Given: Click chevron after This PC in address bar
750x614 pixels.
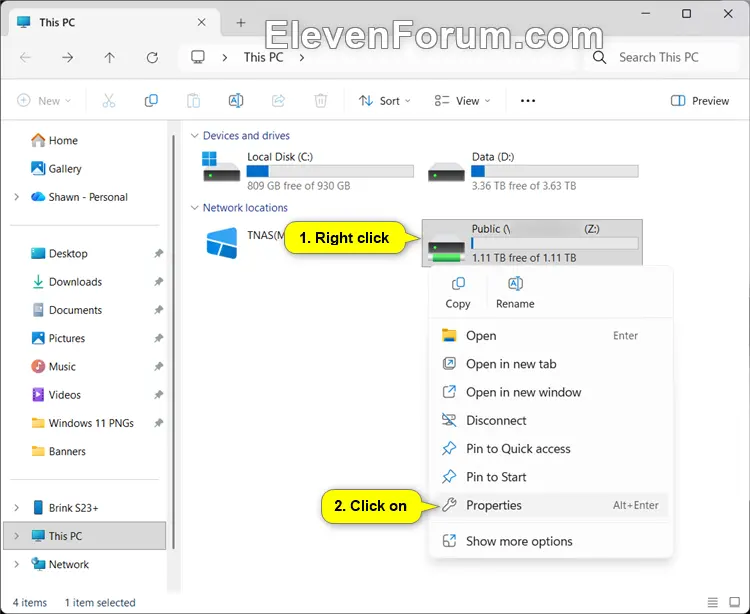Looking at the screenshot, I should [x=302, y=58].
